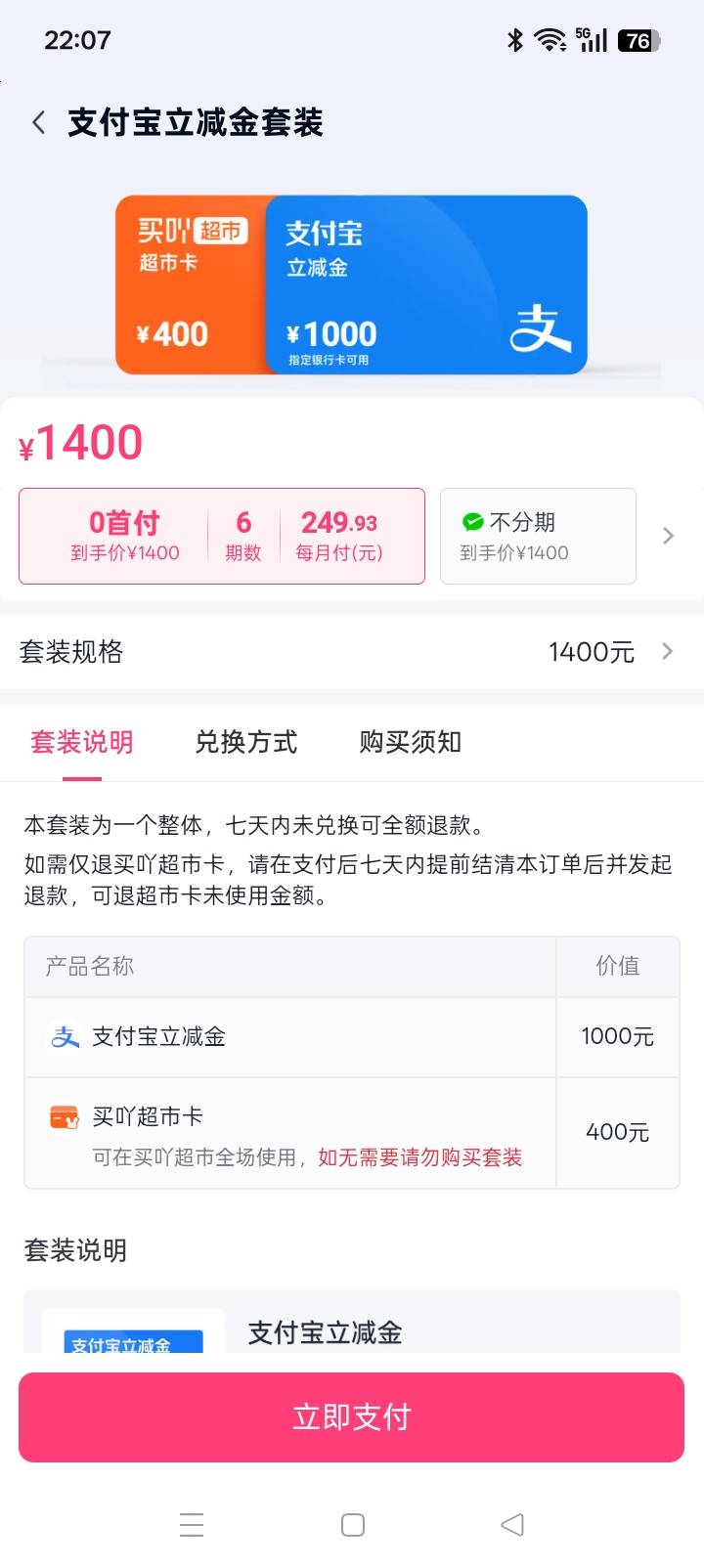The width and height of the screenshot is (704, 1568).
Task: Select the 0首付 6-period installment option
Action: click(x=222, y=536)
